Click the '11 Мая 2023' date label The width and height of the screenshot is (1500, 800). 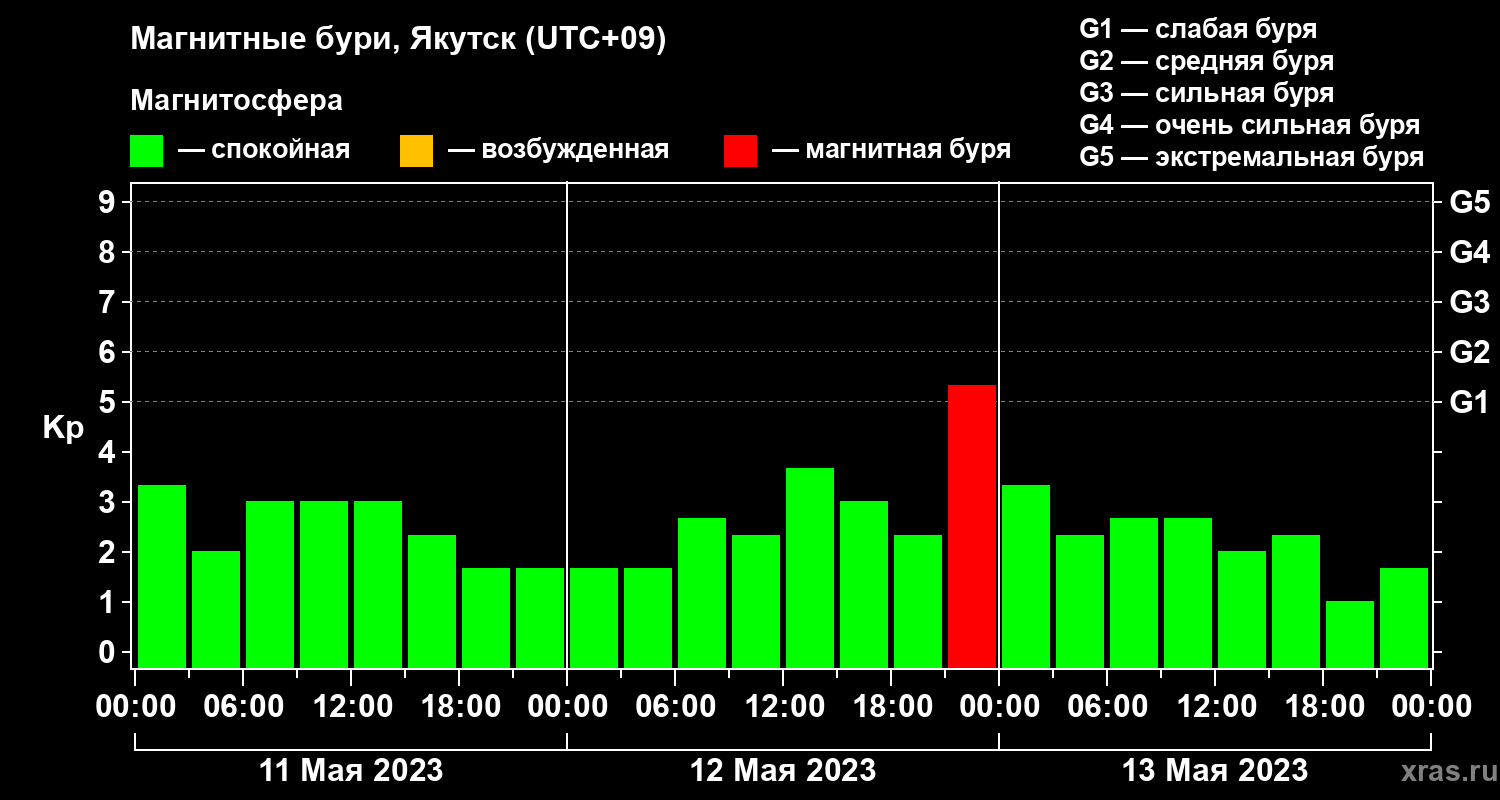click(351, 770)
